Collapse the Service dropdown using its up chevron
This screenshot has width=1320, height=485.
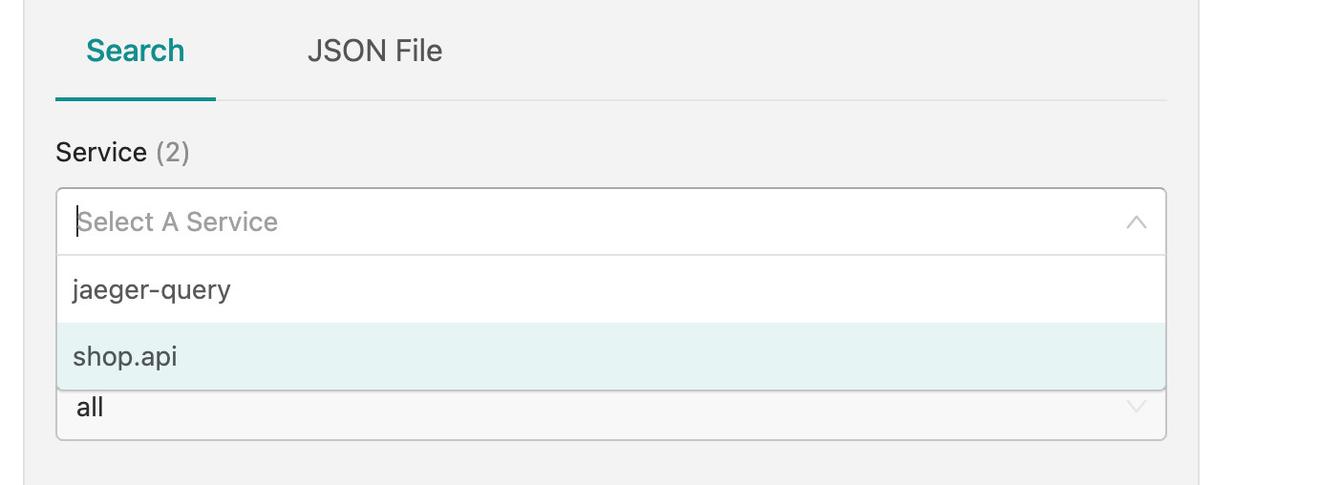tap(1136, 222)
